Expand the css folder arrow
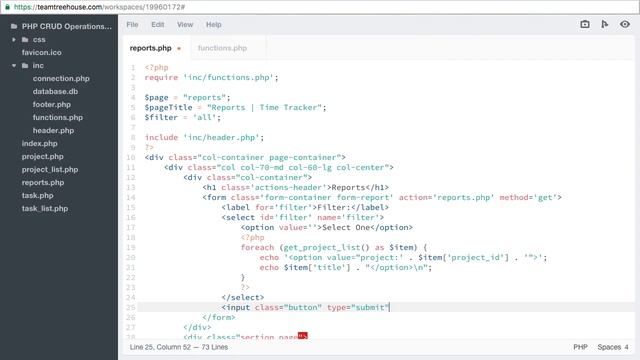640x360 pixels. [14, 40]
